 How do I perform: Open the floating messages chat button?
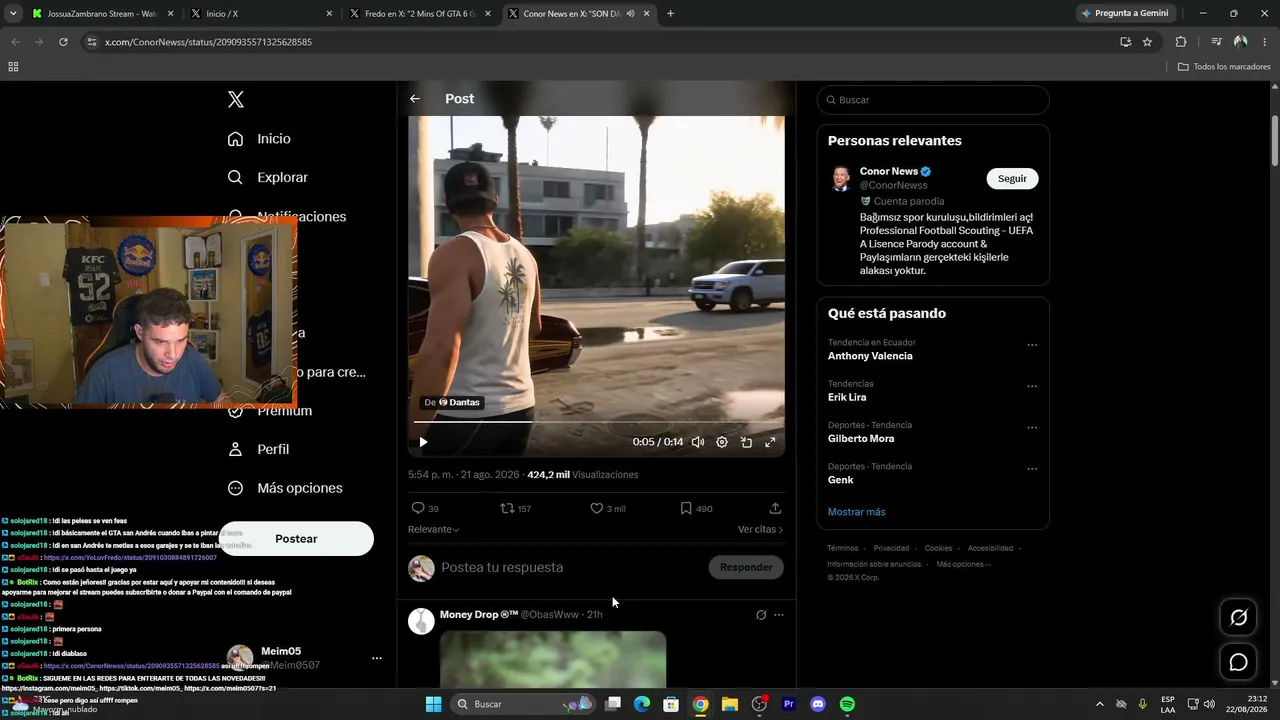coord(1238,663)
